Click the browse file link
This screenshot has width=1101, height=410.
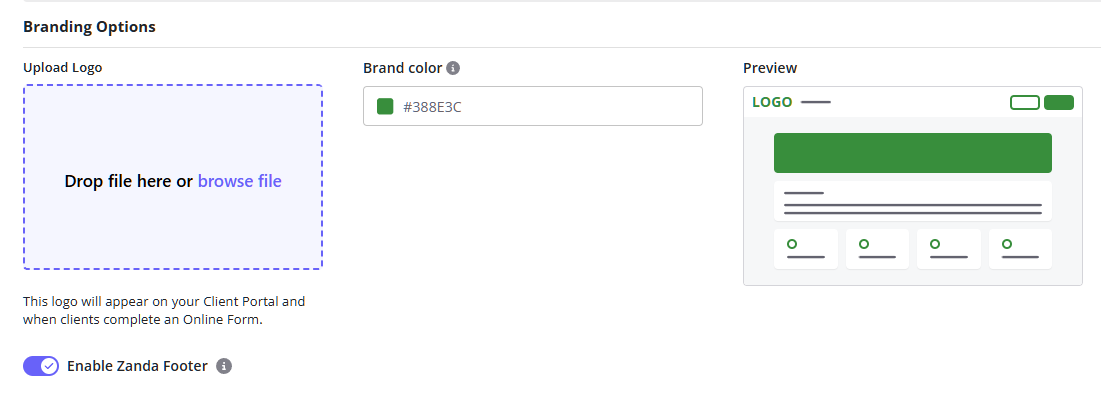pyautogui.click(x=240, y=181)
